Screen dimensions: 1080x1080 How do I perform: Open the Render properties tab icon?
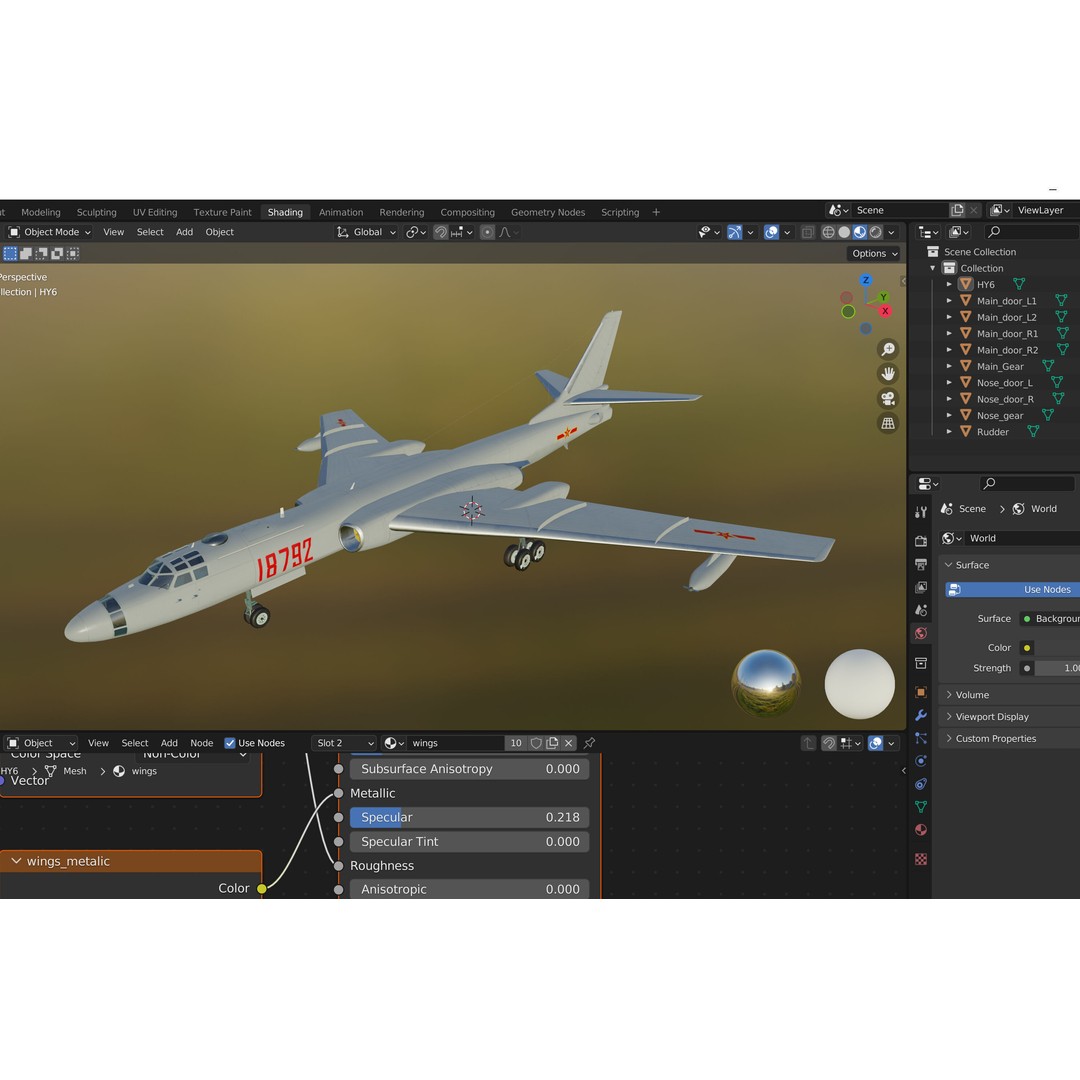921,541
